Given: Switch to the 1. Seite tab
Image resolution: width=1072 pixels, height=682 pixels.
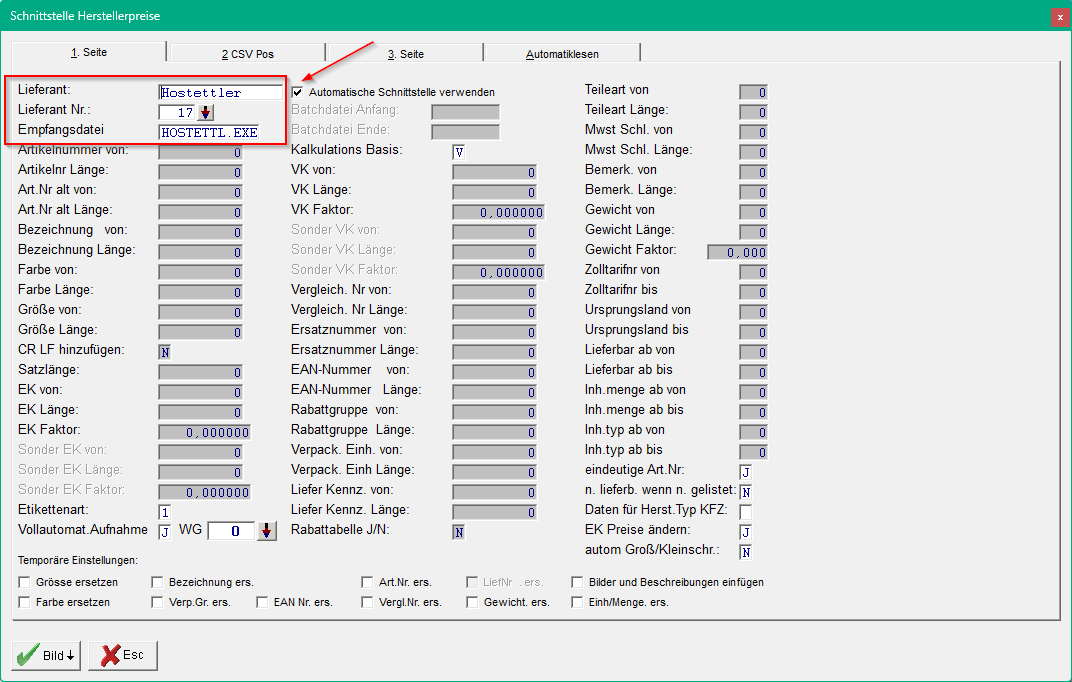Looking at the screenshot, I should (89, 53).
